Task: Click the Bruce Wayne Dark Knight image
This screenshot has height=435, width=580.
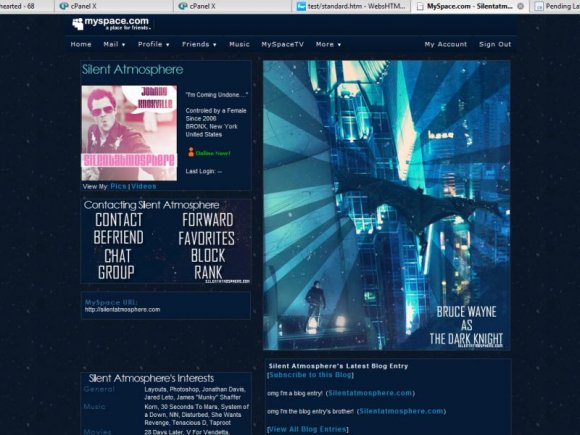Action: point(387,205)
